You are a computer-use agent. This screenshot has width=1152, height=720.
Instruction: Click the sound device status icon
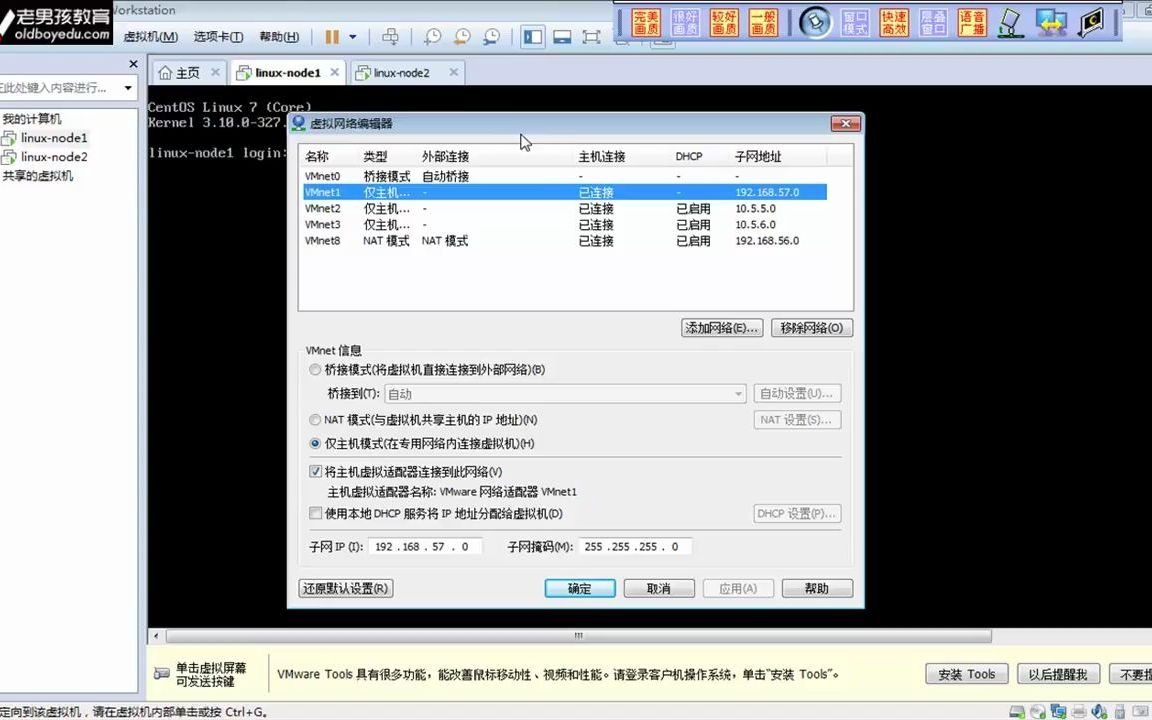click(1098, 711)
